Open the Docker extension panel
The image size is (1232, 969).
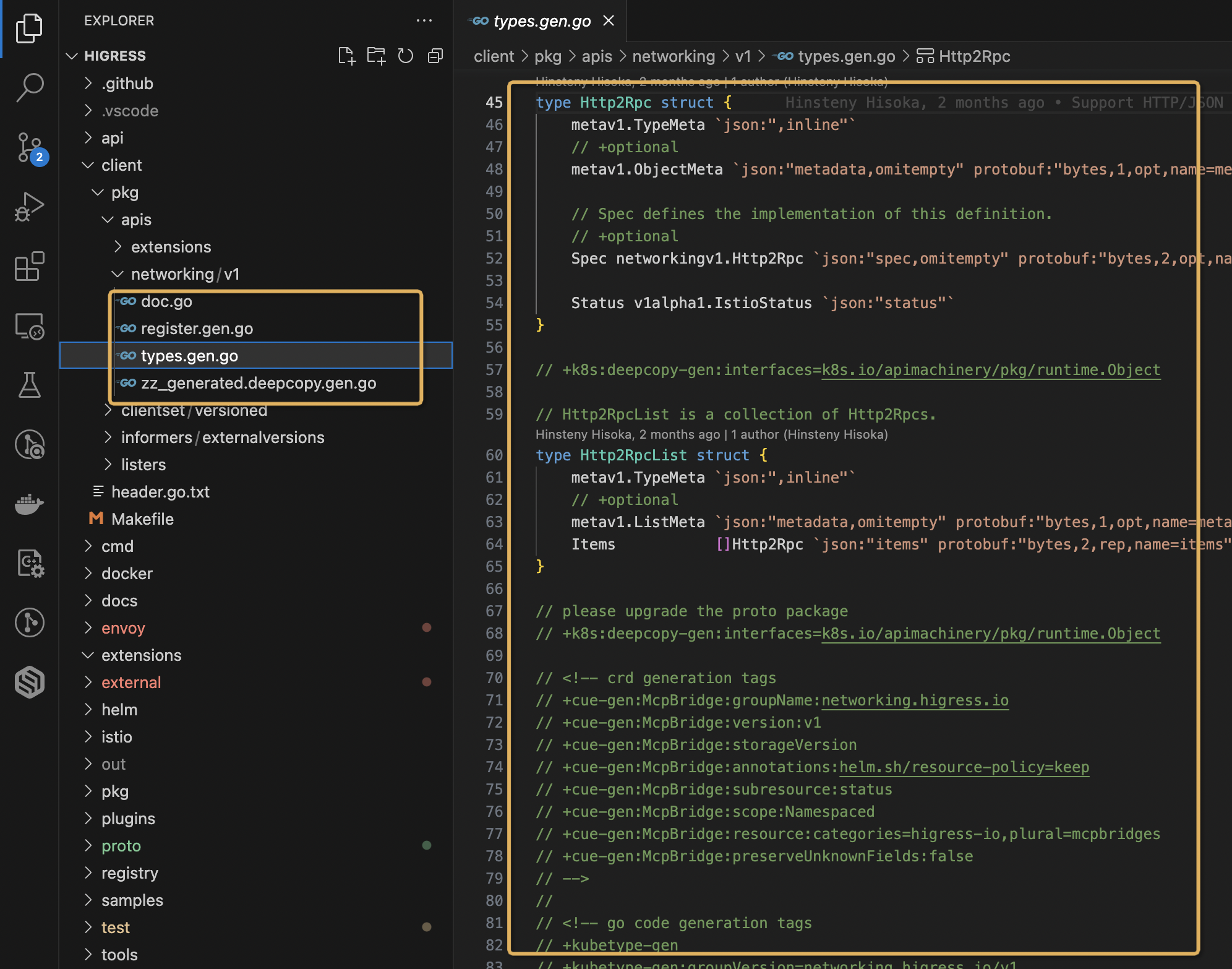pos(29,504)
